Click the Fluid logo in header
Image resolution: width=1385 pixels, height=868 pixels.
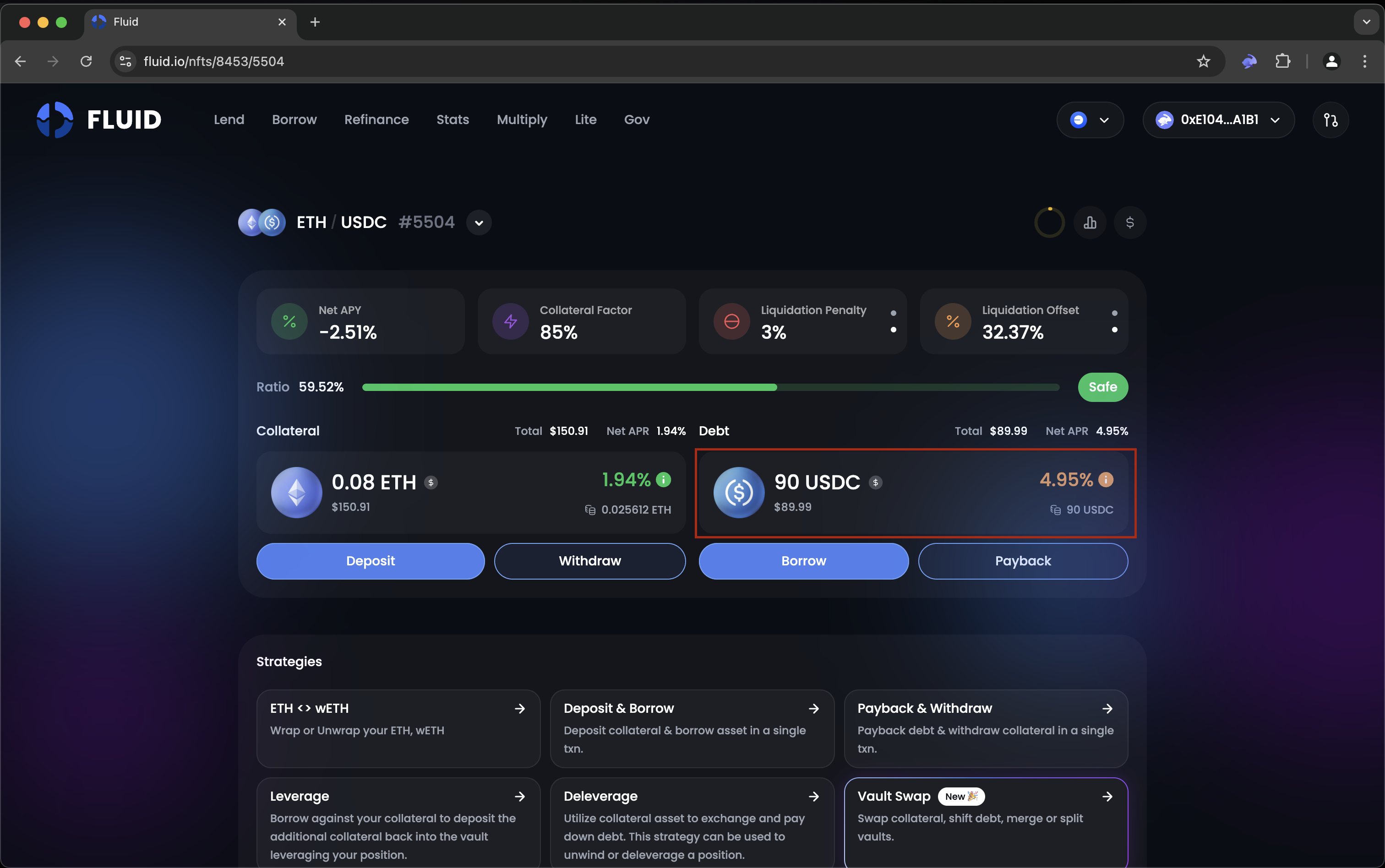point(99,119)
